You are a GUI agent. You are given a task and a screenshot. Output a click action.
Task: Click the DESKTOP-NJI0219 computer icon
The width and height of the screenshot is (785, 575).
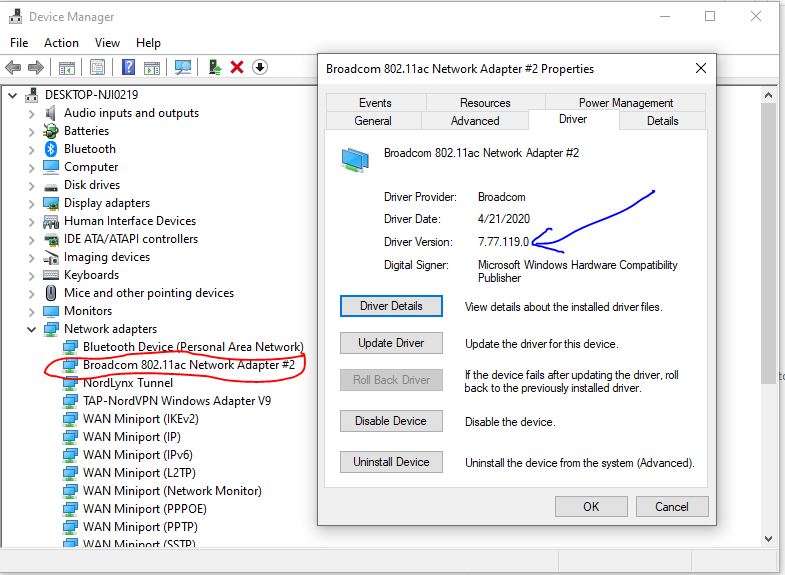[x=32, y=95]
